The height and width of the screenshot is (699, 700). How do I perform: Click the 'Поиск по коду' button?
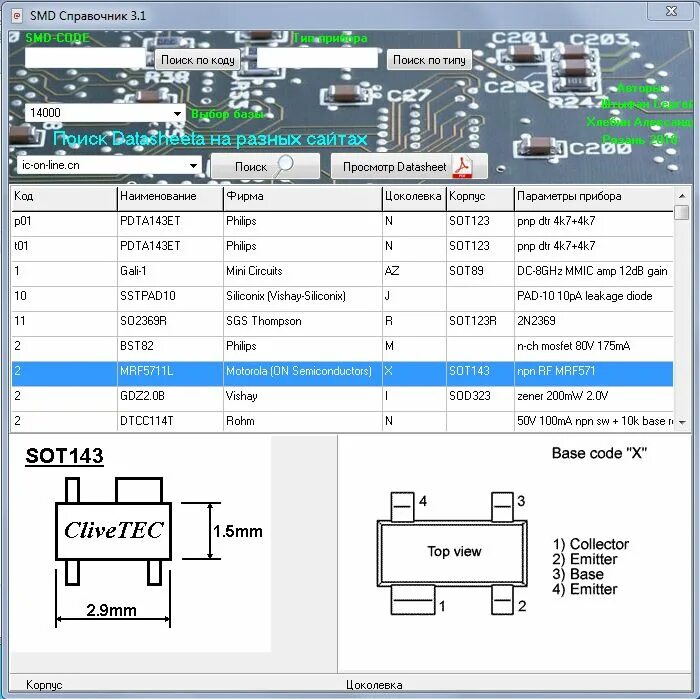[x=198, y=60]
